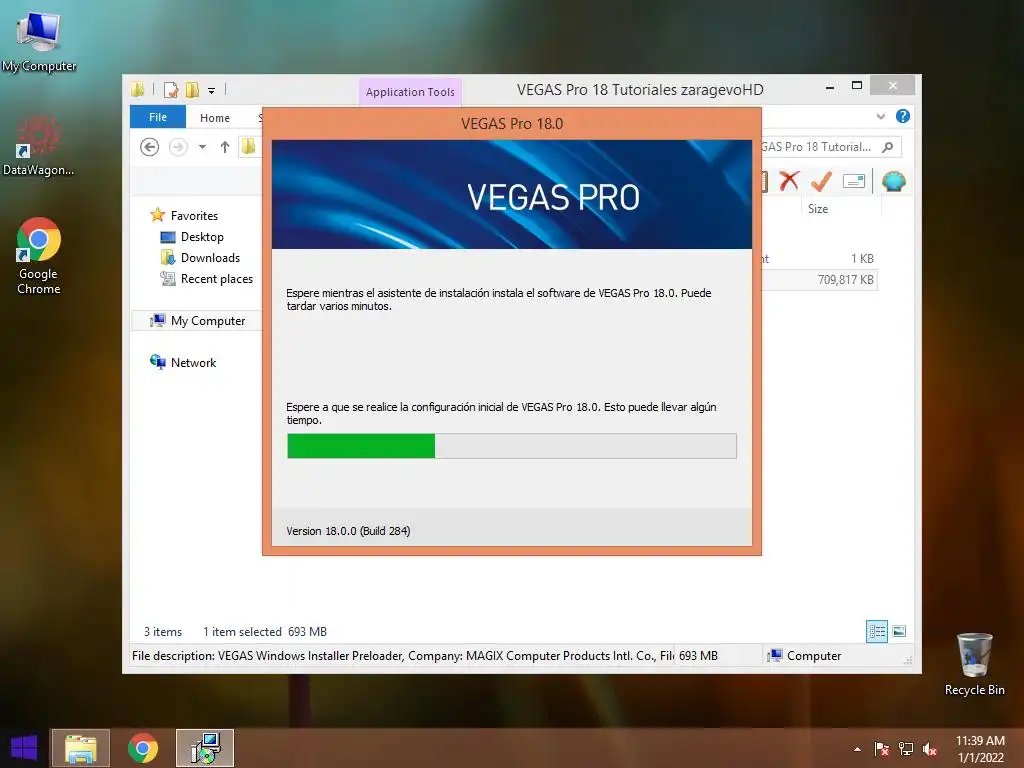Click the '3 items' status bar text
Image resolution: width=1024 pixels, height=768 pixels.
click(x=163, y=632)
